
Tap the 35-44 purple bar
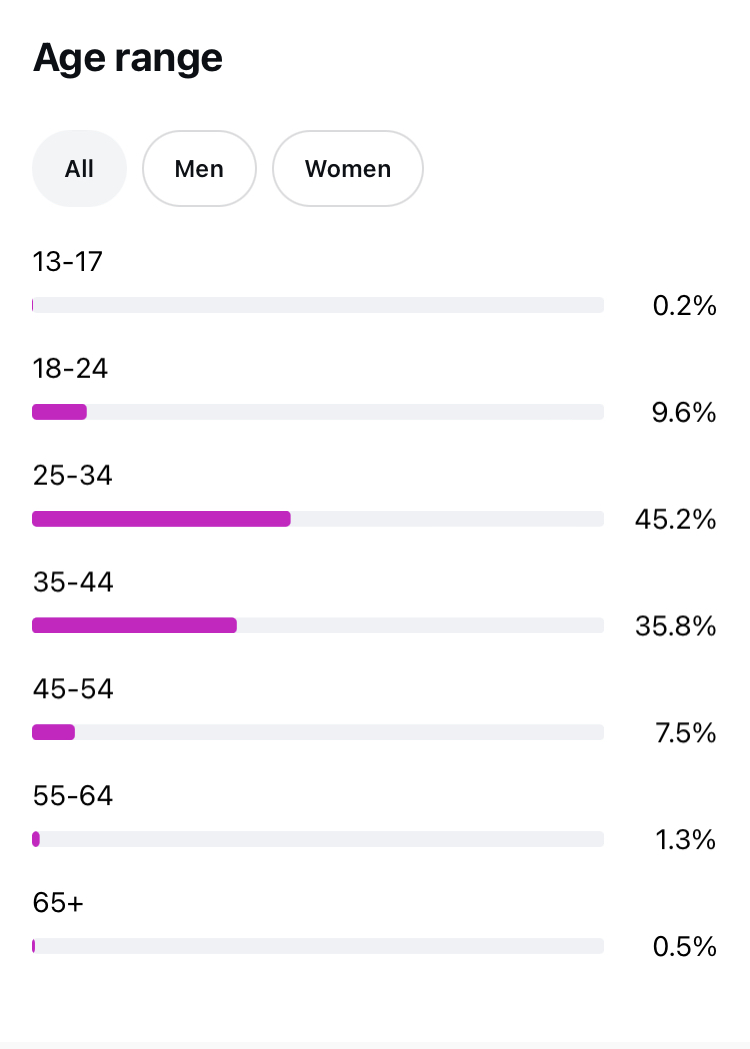tap(134, 625)
